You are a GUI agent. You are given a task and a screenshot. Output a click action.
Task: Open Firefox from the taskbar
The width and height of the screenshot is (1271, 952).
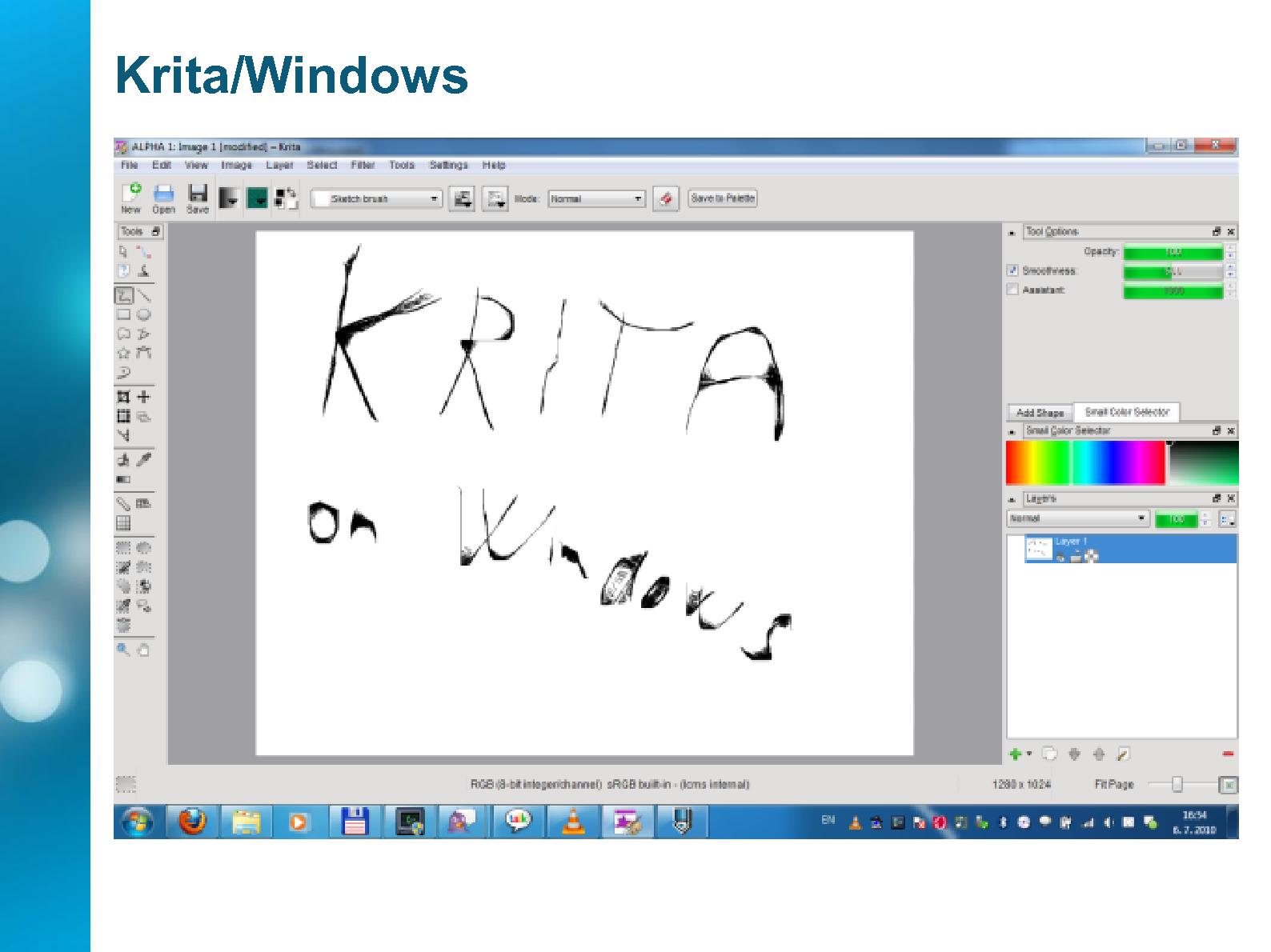[191, 822]
